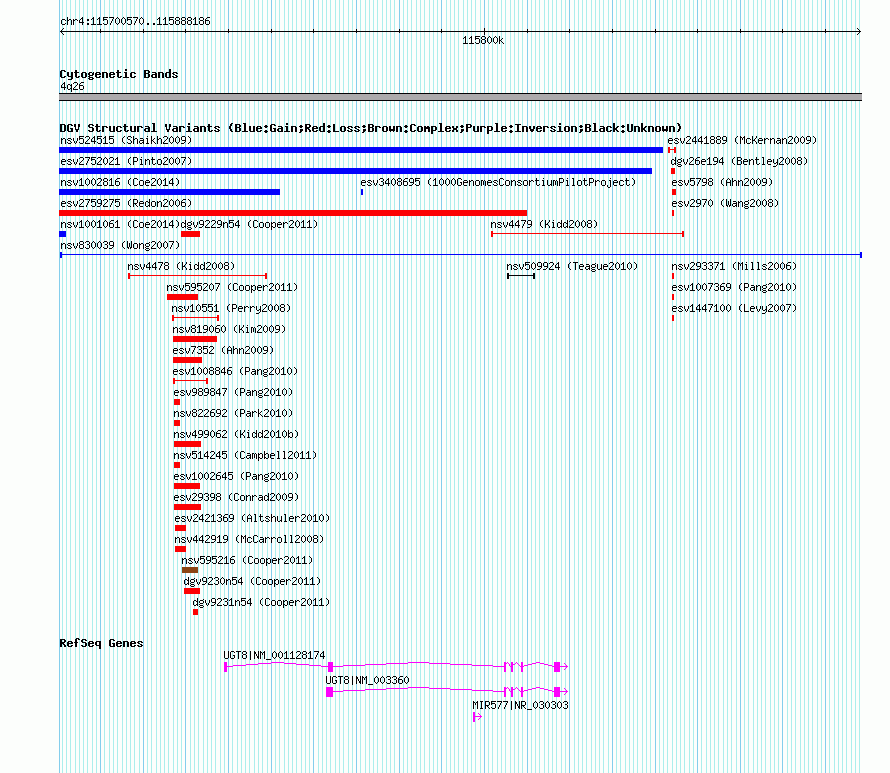Image resolution: width=890 pixels, height=773 pixels.
Task: Select esv1447100 (Levy2007) label
Action: 734,308
